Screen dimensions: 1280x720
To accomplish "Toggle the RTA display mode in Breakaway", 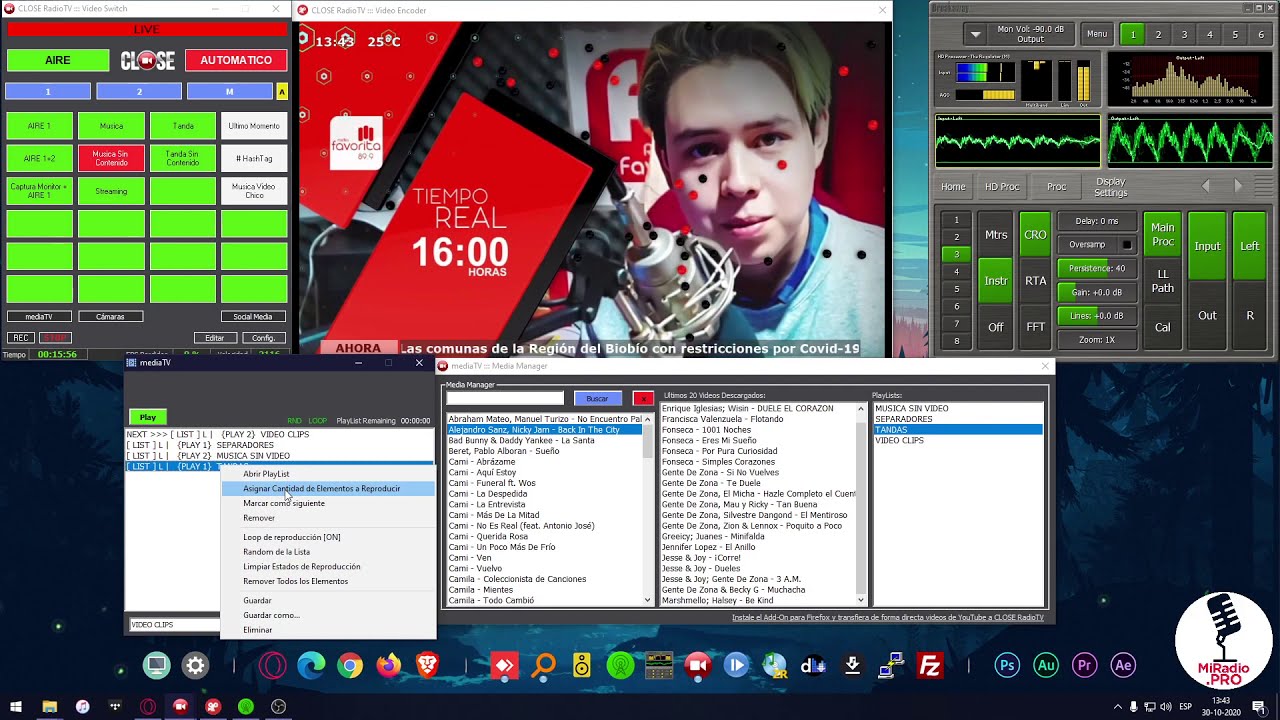I will pyautogui.click(x=1035, y=281).
